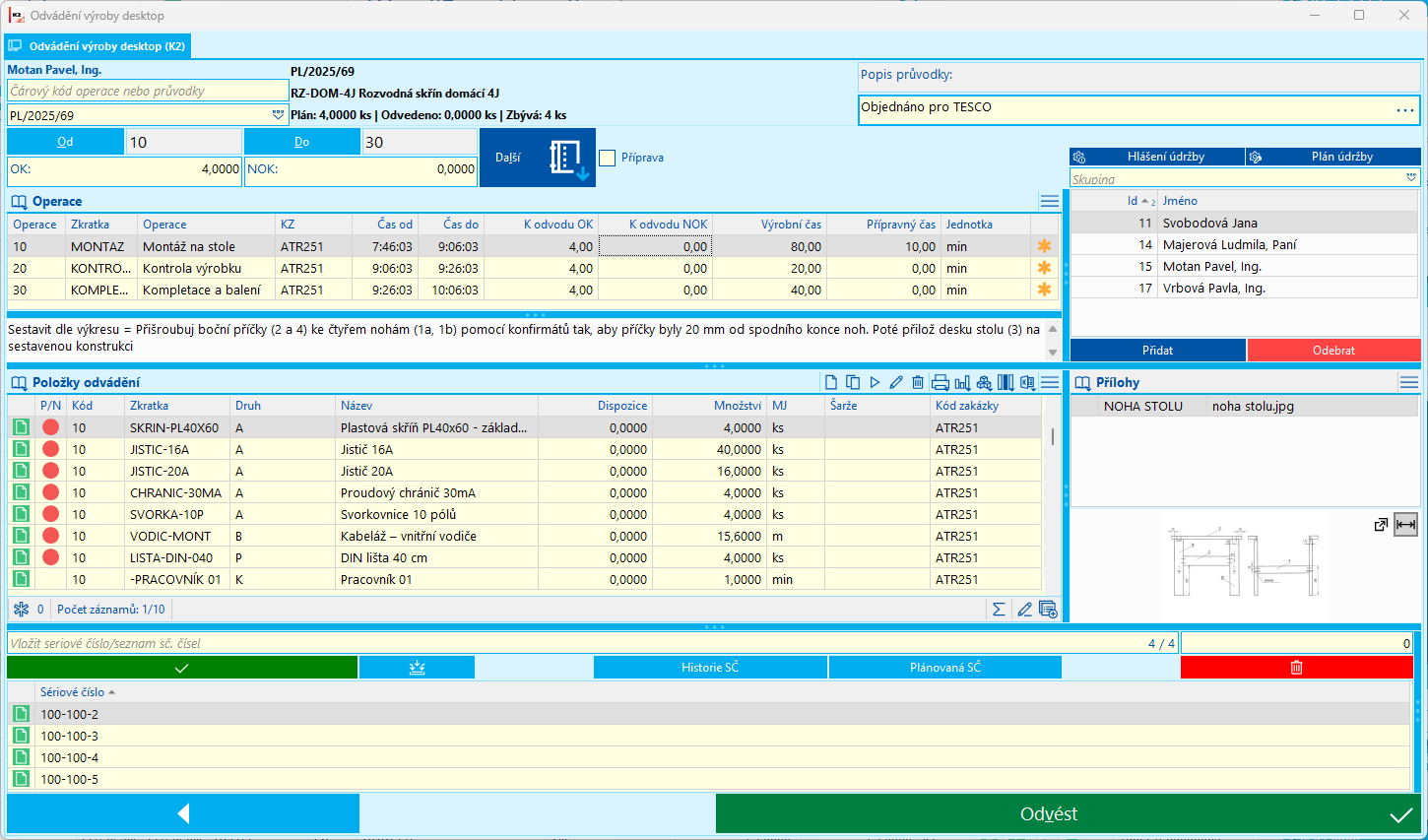This screenshot has width=1428, height=840.
Task: Click the sum sigma icon below items table
Action: [x=999, y=610]
